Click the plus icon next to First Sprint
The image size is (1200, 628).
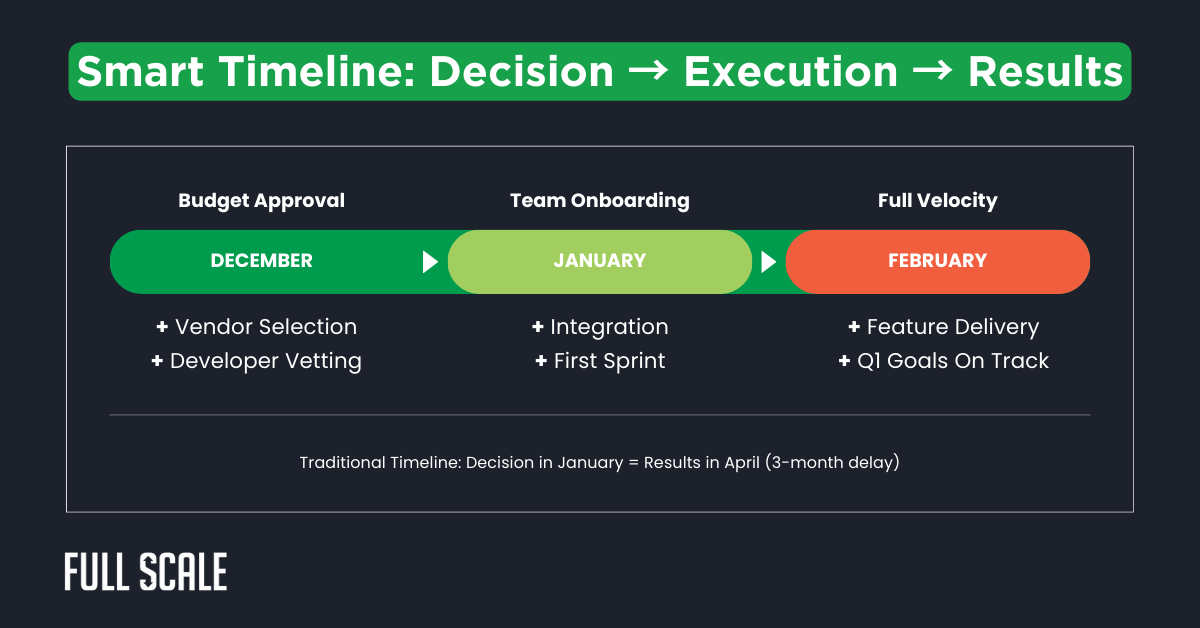click(x=541, y=361)
